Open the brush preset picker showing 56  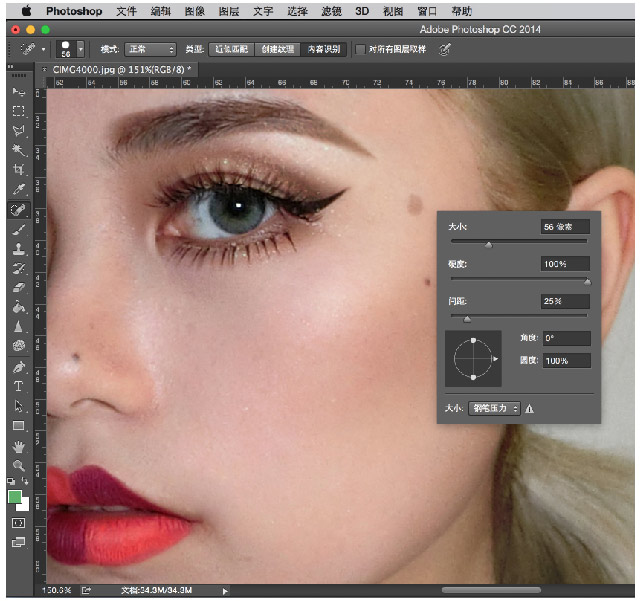(70, 49)
